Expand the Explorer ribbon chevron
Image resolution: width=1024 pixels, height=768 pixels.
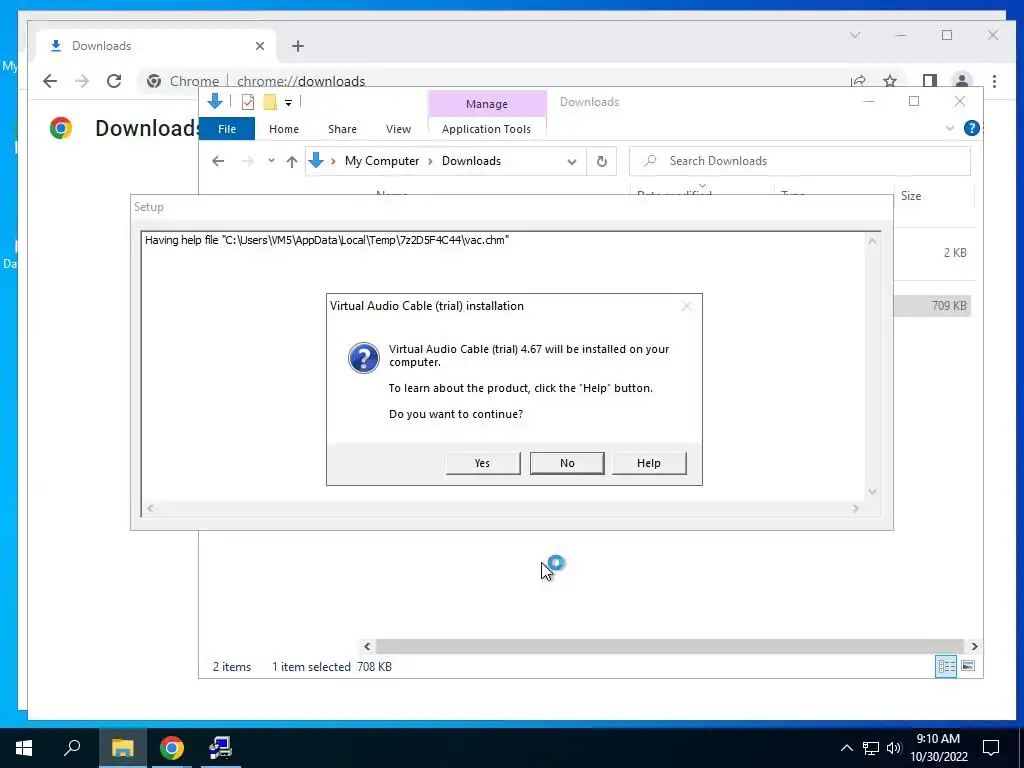(950, 128)
